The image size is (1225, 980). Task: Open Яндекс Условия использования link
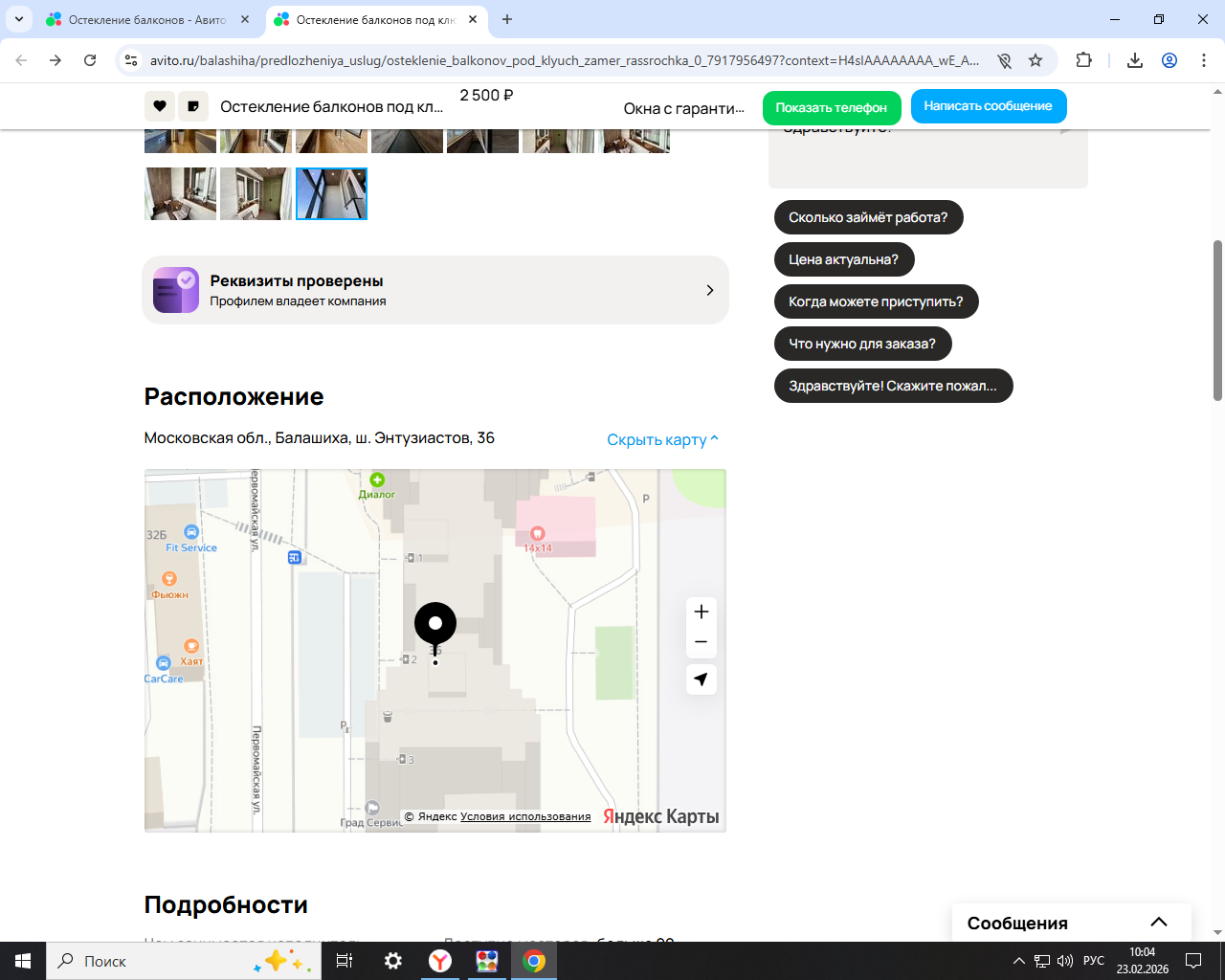click(x=525, y=816)
